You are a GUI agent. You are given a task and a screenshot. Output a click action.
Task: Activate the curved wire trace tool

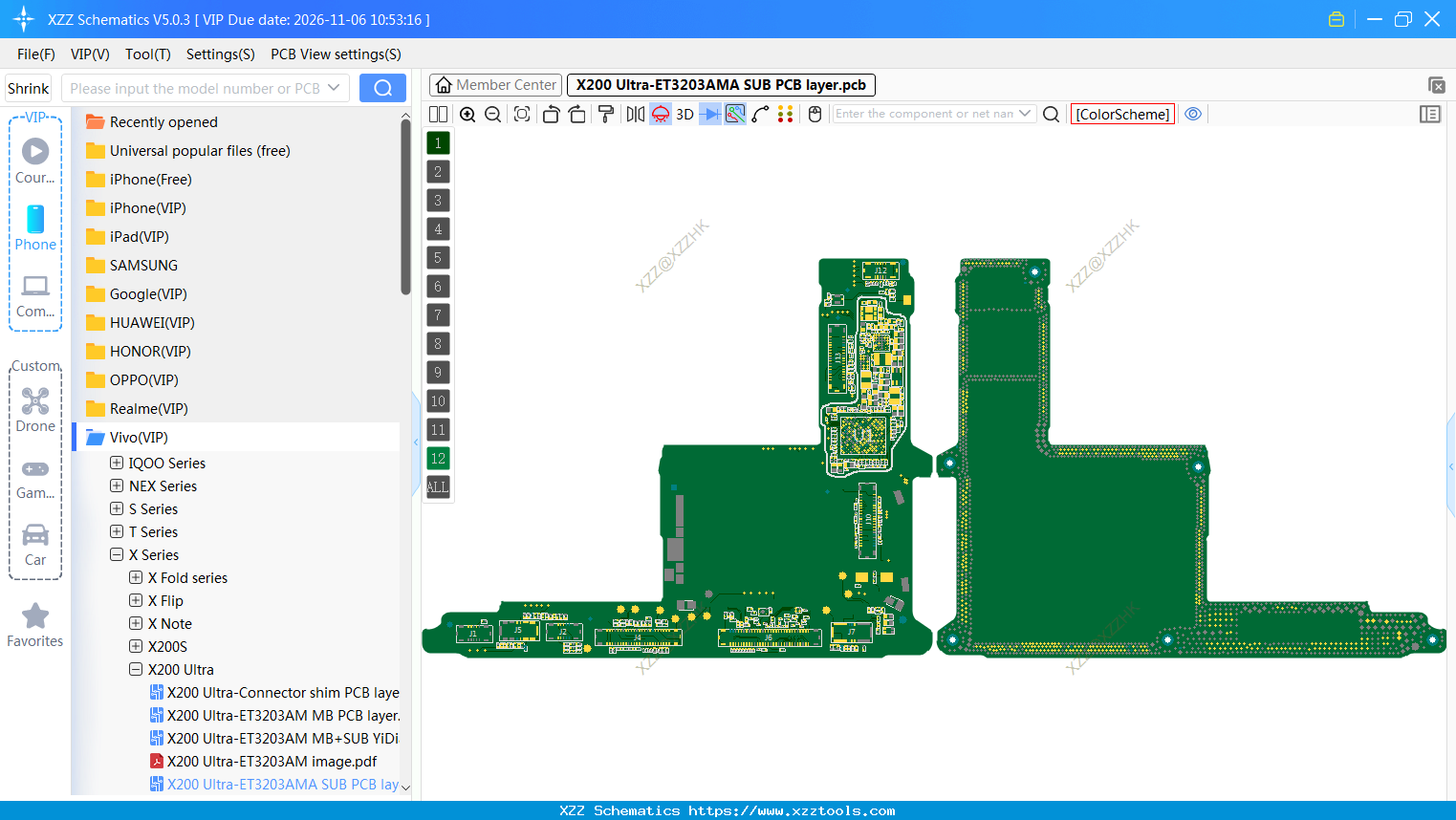pyautogui.click(x=761, y=114)
